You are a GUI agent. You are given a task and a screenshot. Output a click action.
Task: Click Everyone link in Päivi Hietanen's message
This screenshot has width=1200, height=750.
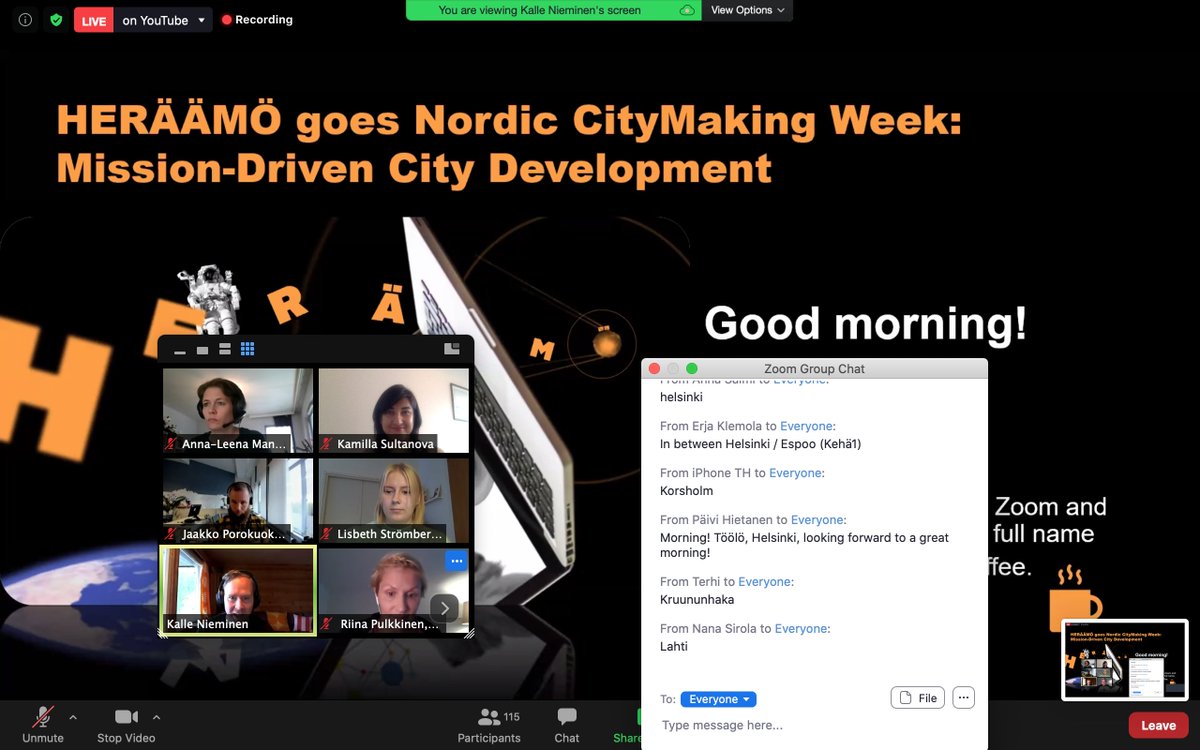(x=819, y=520)
